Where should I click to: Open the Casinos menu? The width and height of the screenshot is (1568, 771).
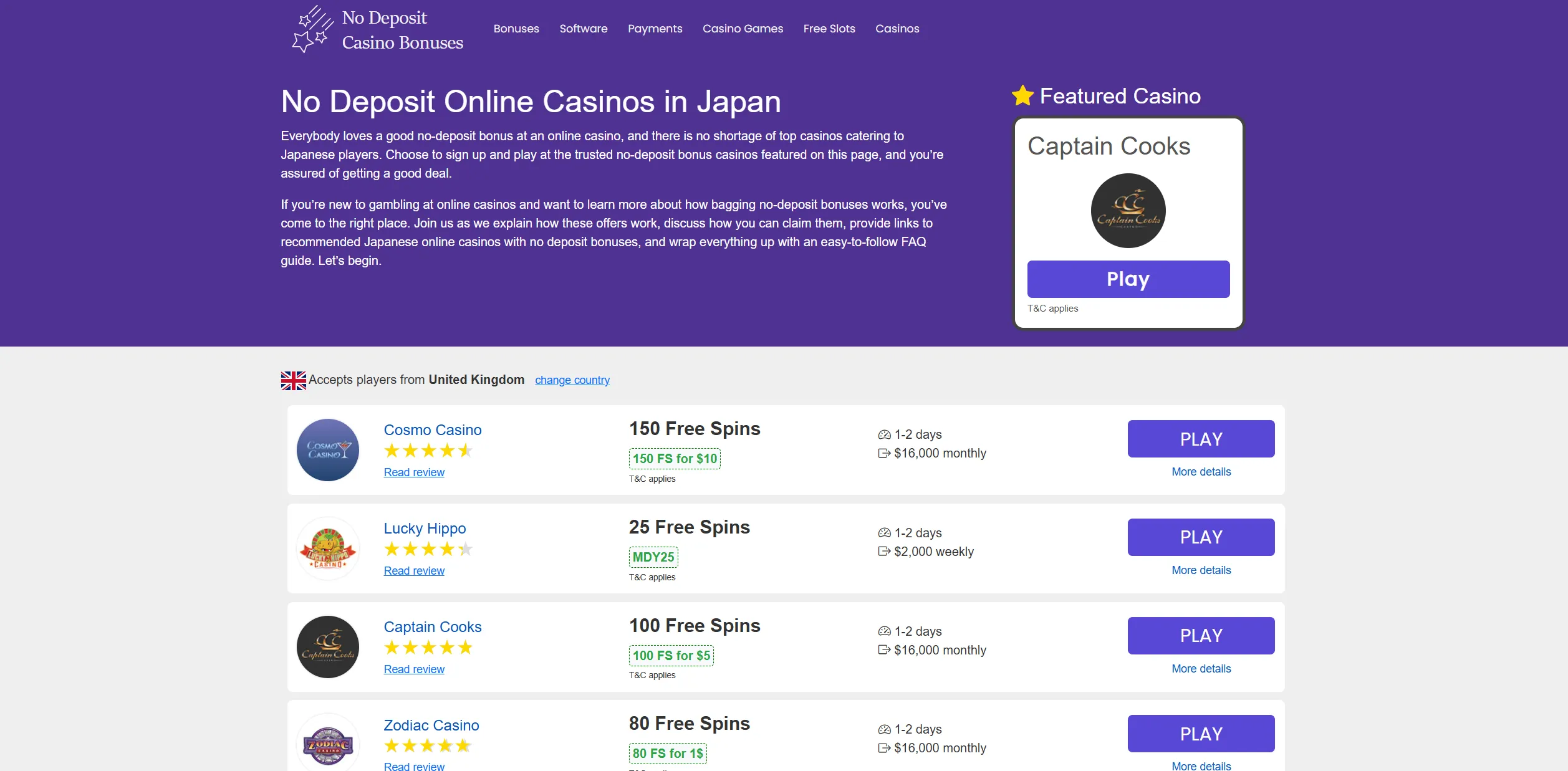click(x=897, y=29)
